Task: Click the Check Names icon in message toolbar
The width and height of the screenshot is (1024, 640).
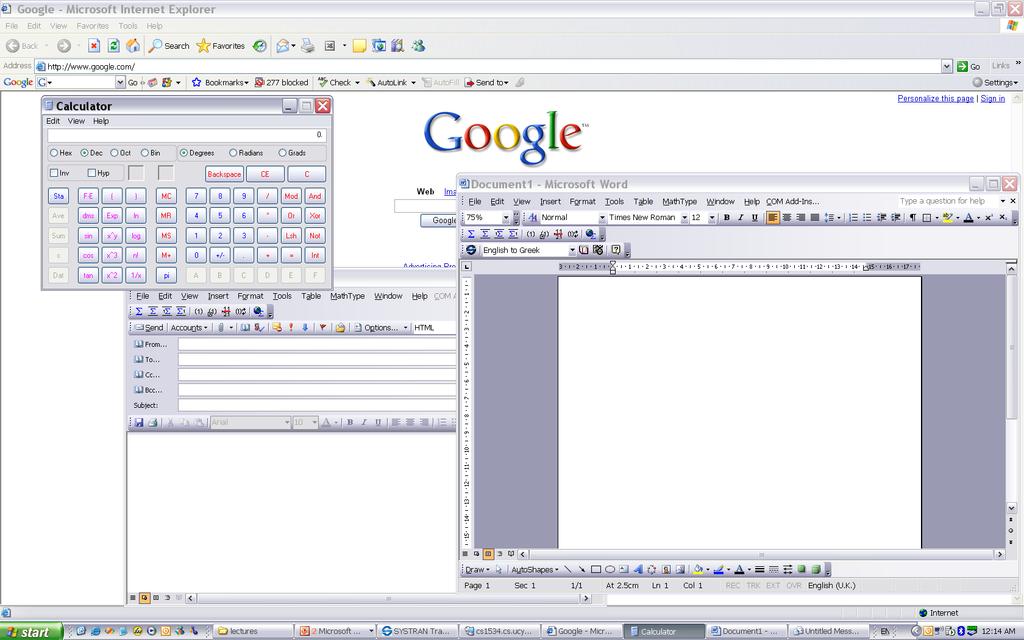Action: 259,327
